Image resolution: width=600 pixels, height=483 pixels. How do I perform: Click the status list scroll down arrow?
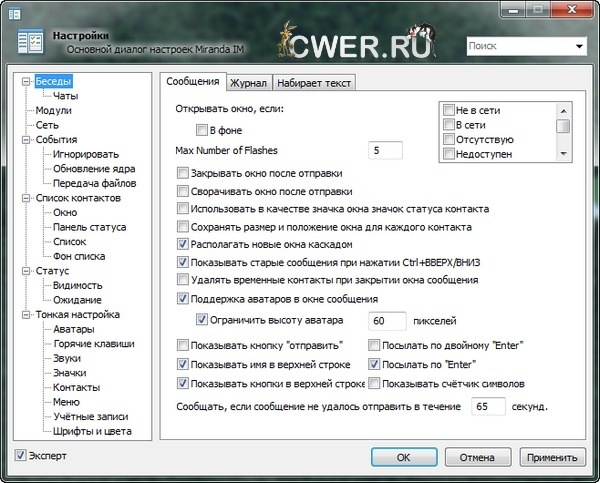click(x=563, y=154)
